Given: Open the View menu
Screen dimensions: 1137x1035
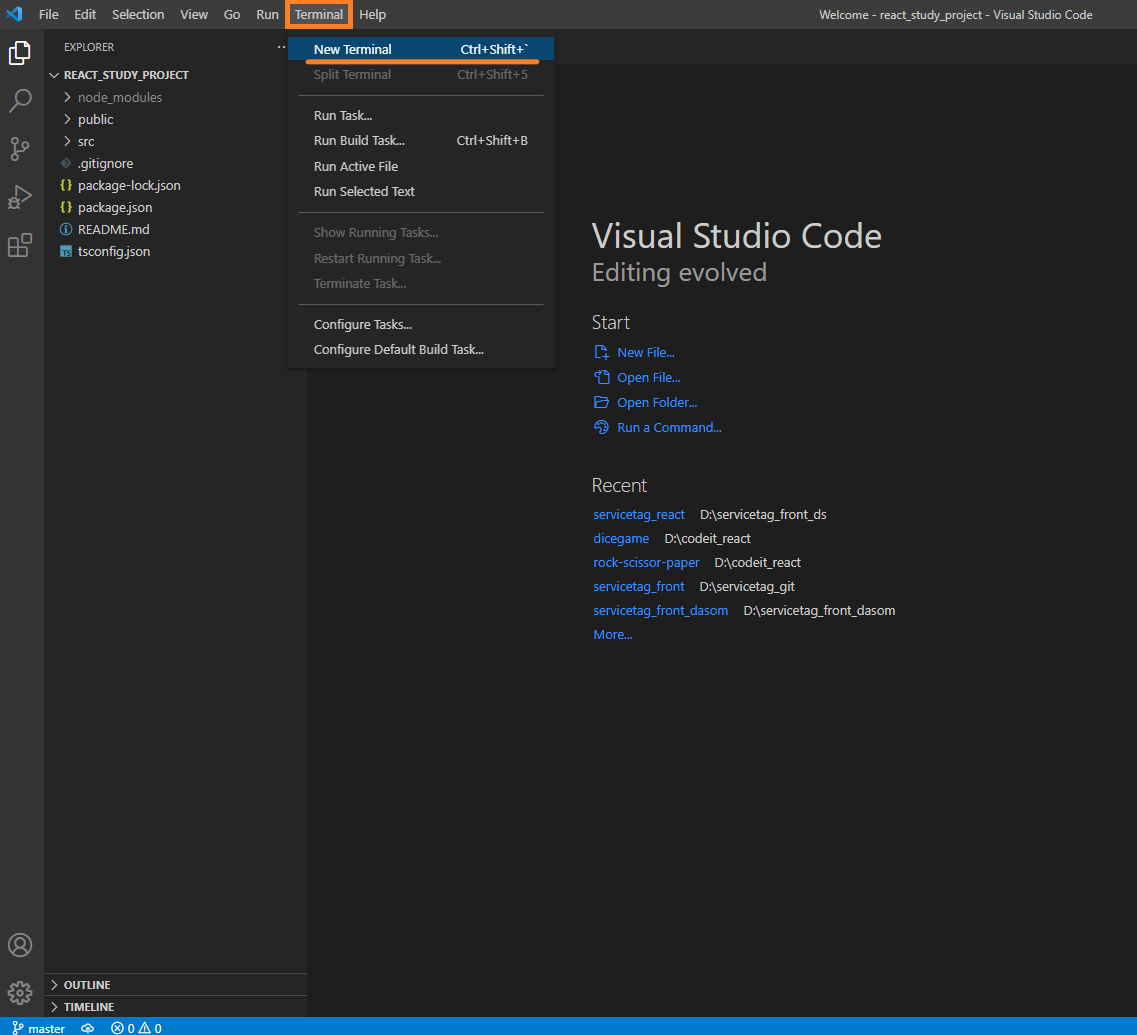Looking at the screenshot, I should (194, 15).
